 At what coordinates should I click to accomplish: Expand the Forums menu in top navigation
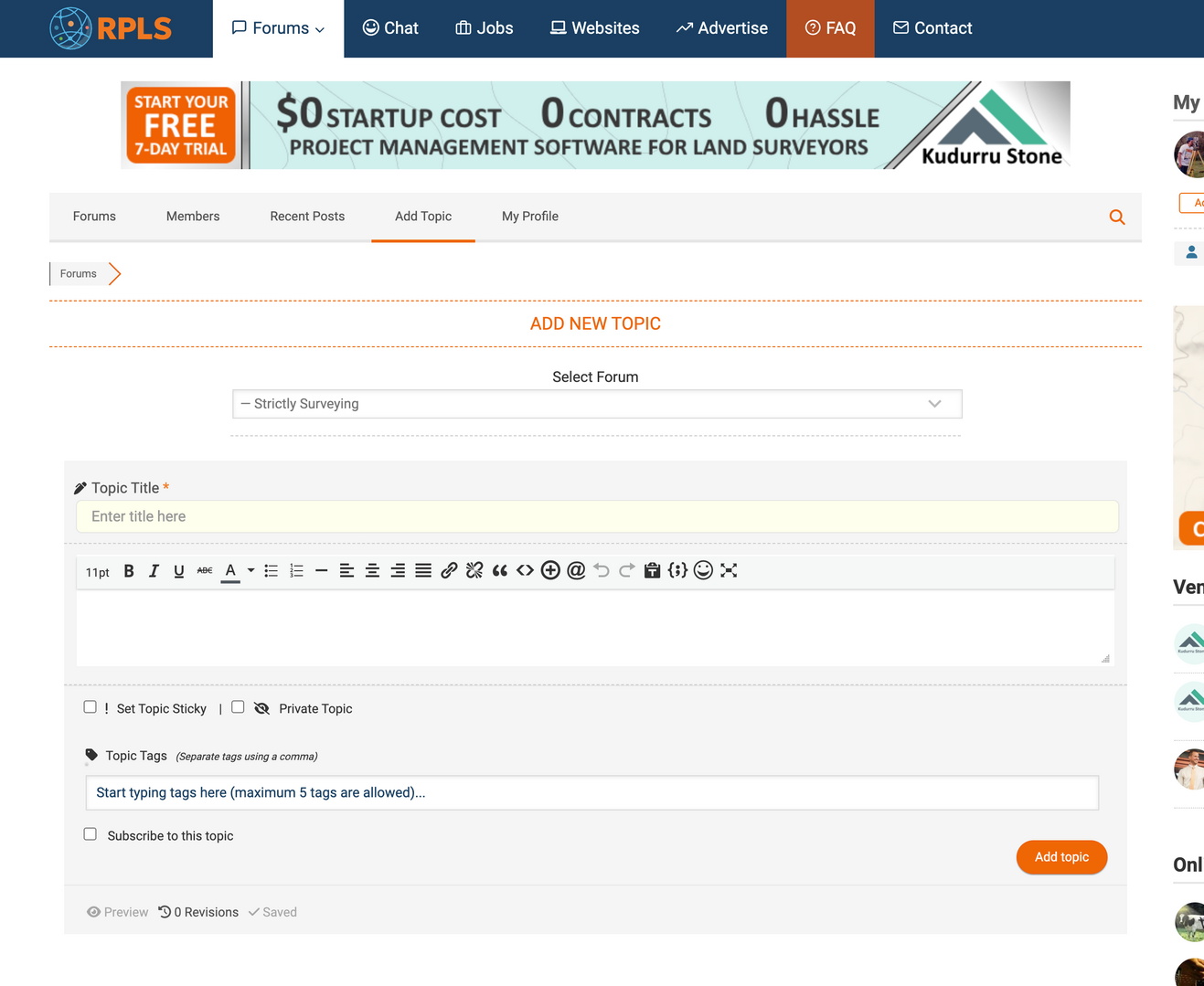[278, 28]
